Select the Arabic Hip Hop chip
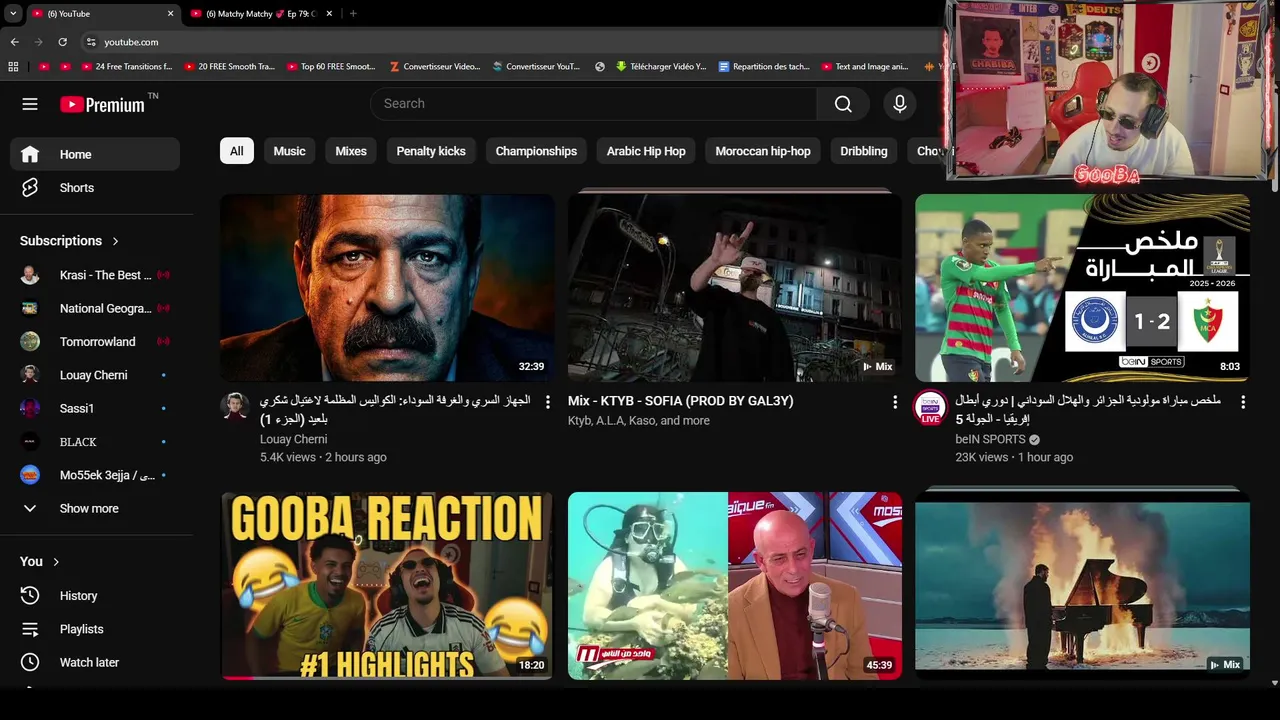1280x720 pixels. [646, 151]
